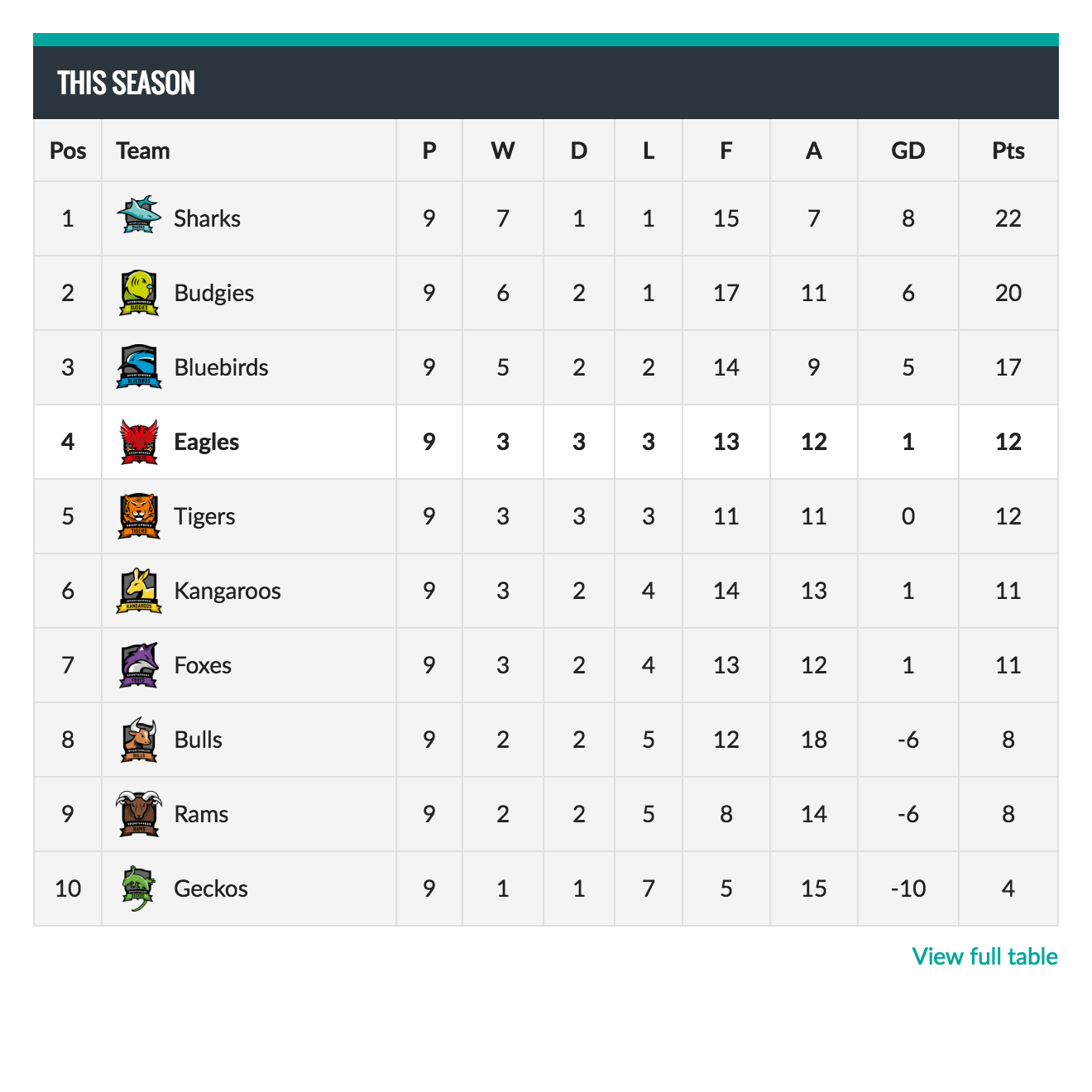Click the Budgies team crest icon
The image size is (1092, 1092).
tap(138, 293)
